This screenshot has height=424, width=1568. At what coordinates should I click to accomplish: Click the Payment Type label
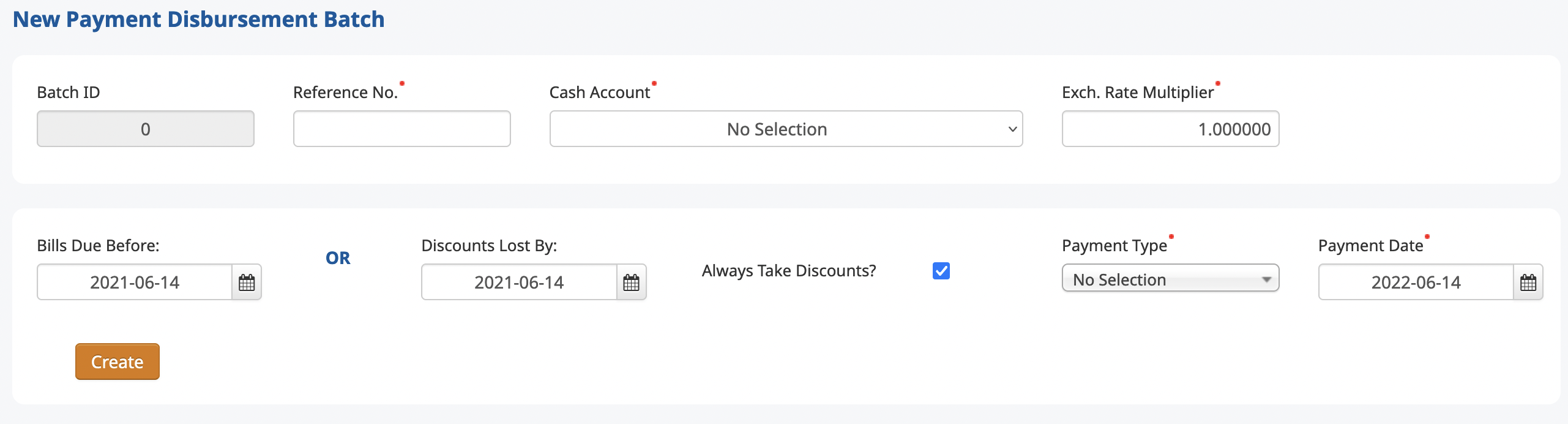[1114, 246]
